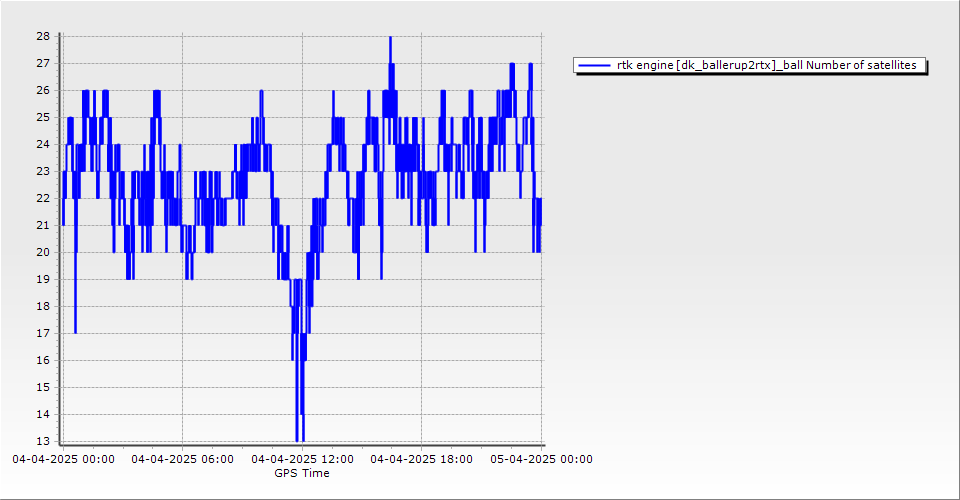
Task: Select x-axis label 04-04-2025 18:00
Action: tap(421, 459)
